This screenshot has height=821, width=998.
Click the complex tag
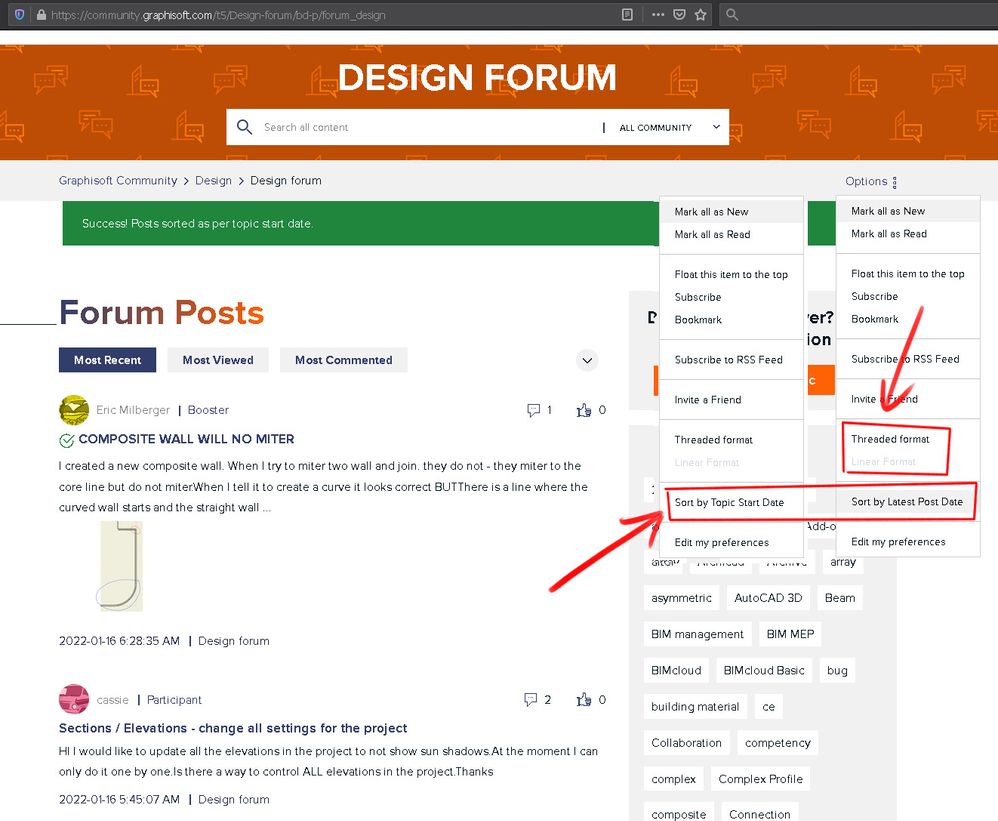tap(673, 780)
